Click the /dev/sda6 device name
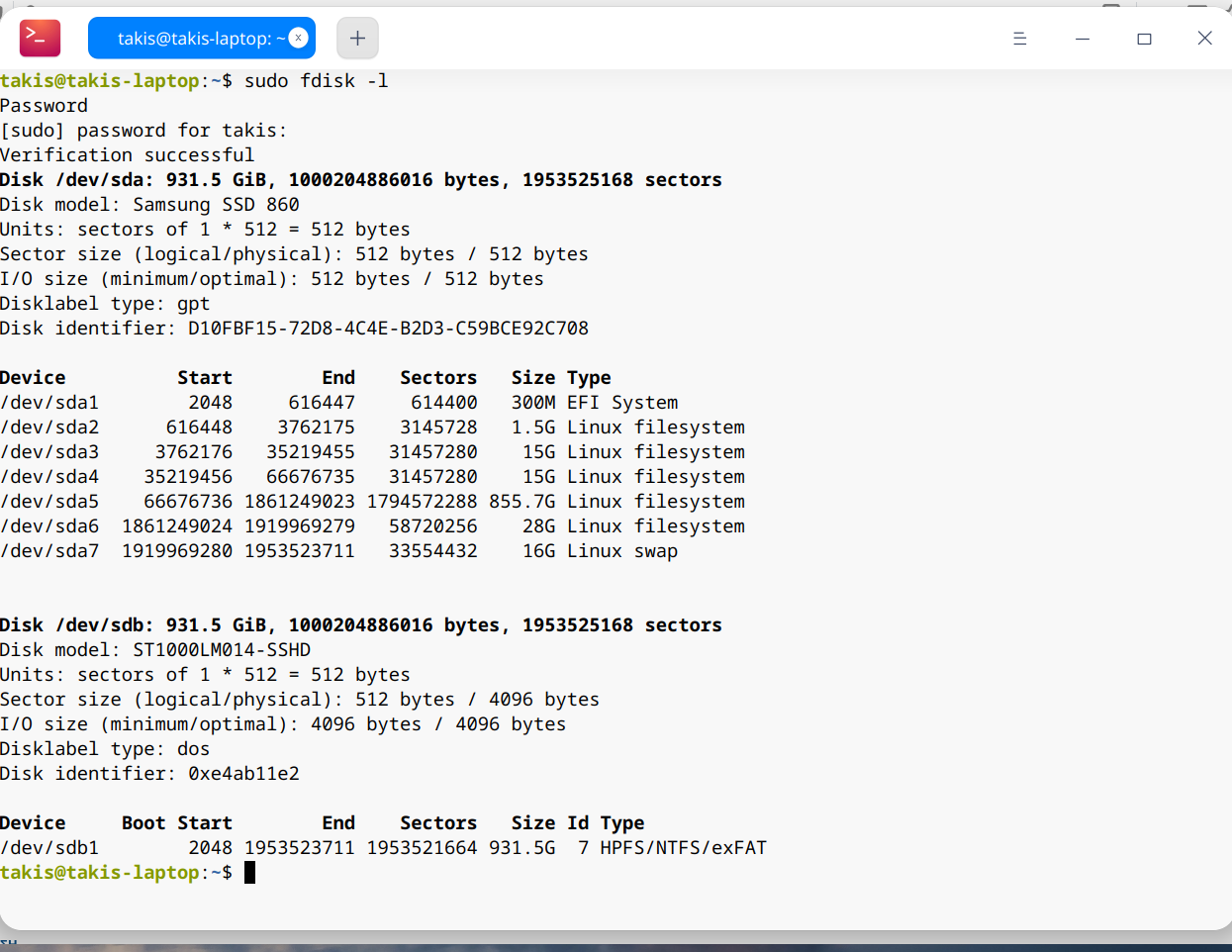 tap(49, 525)
